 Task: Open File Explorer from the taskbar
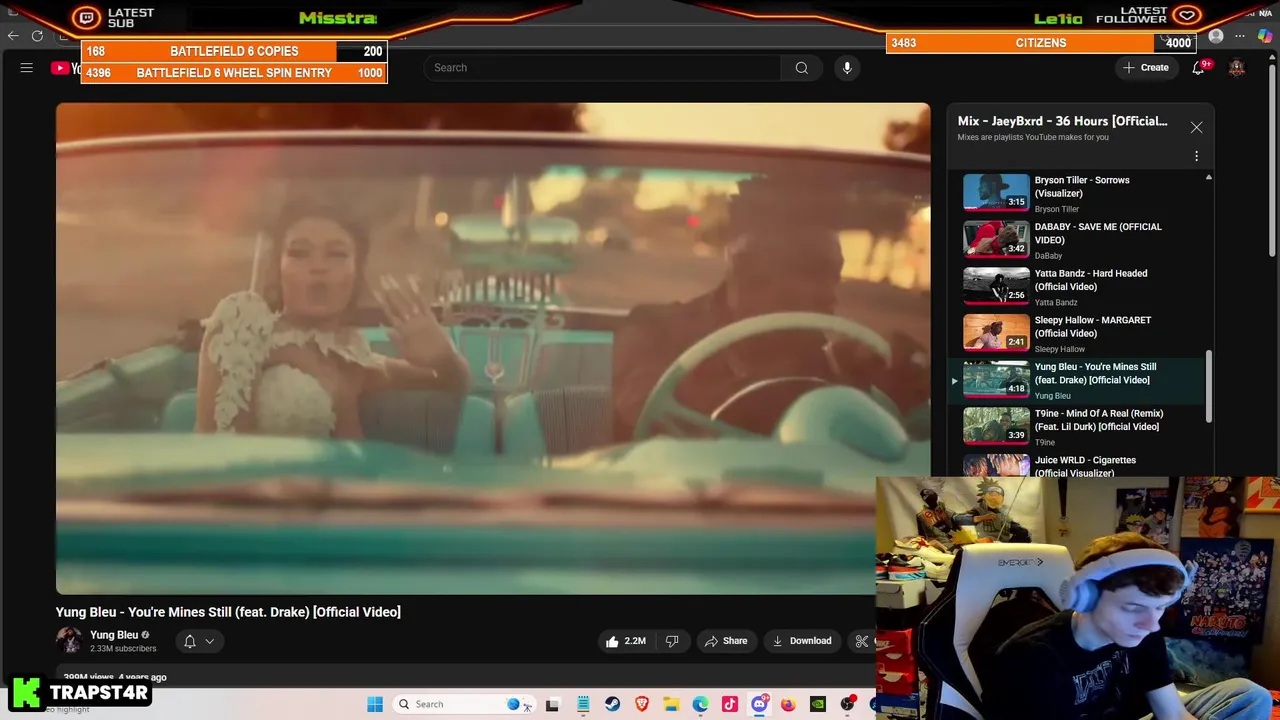pos(671,704)
